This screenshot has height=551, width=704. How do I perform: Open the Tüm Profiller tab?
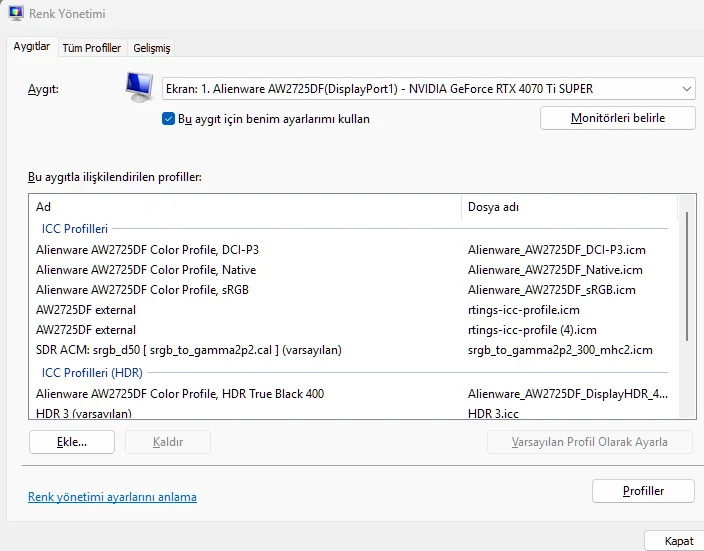(x=92, y=48)
